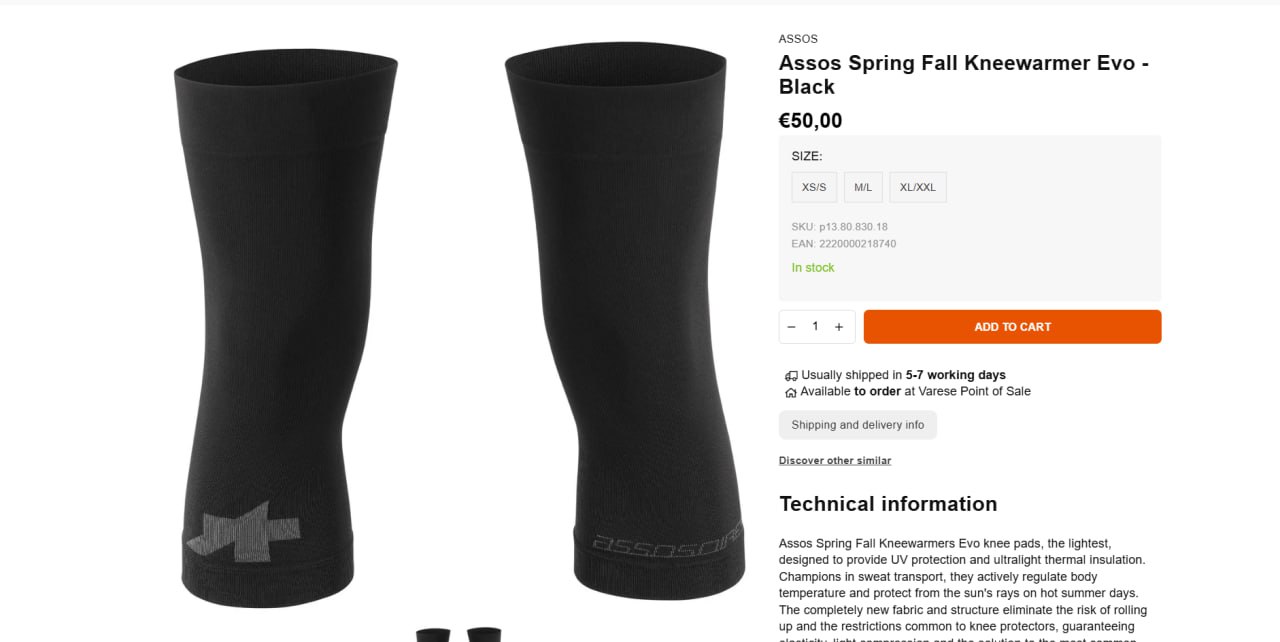Image resolution: width=1280 pixels, height=642 pixels.
Task: Click the store house icon
Action: pyautogui.click(x=791, y=392)
